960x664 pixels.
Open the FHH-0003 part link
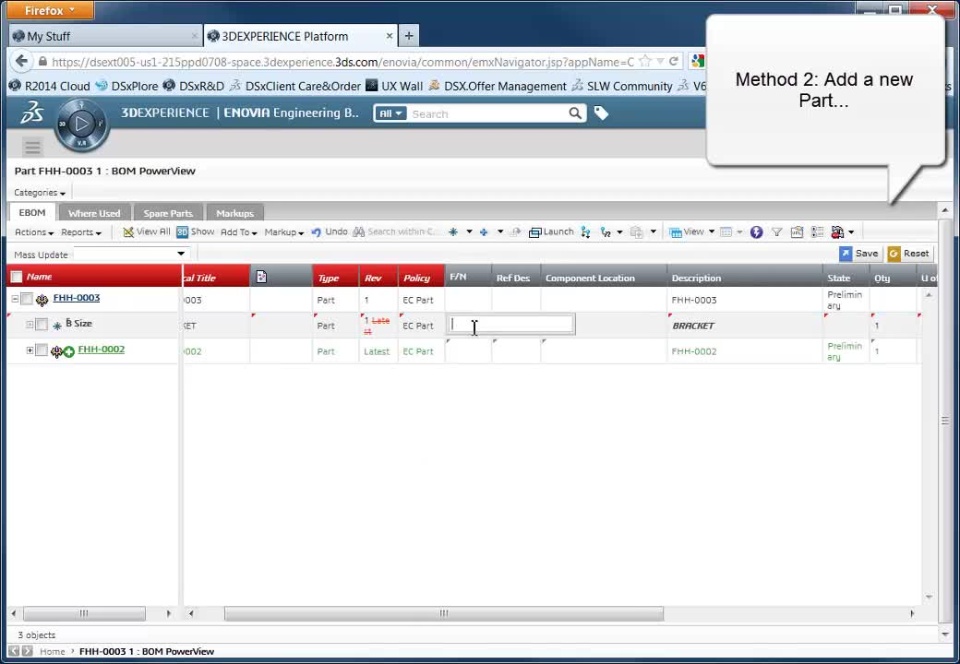point(77,298)
